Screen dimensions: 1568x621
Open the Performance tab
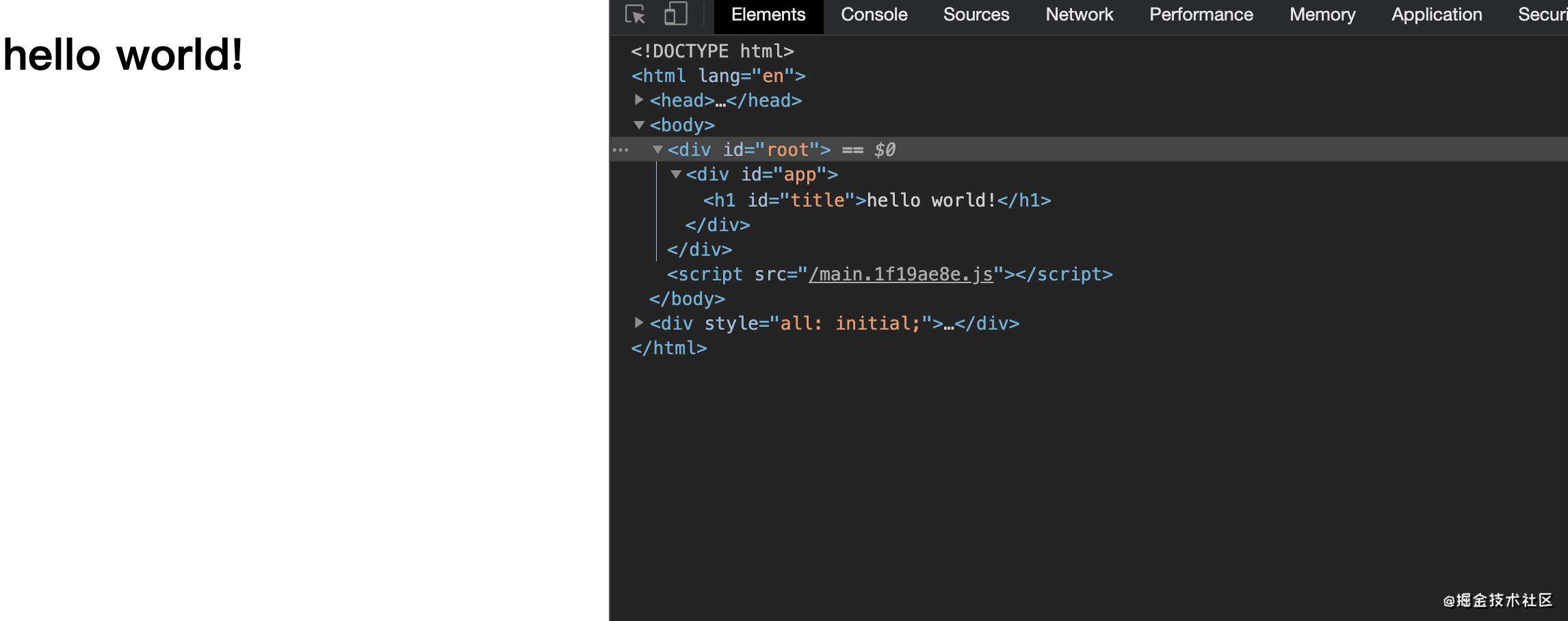(1201, 15)
